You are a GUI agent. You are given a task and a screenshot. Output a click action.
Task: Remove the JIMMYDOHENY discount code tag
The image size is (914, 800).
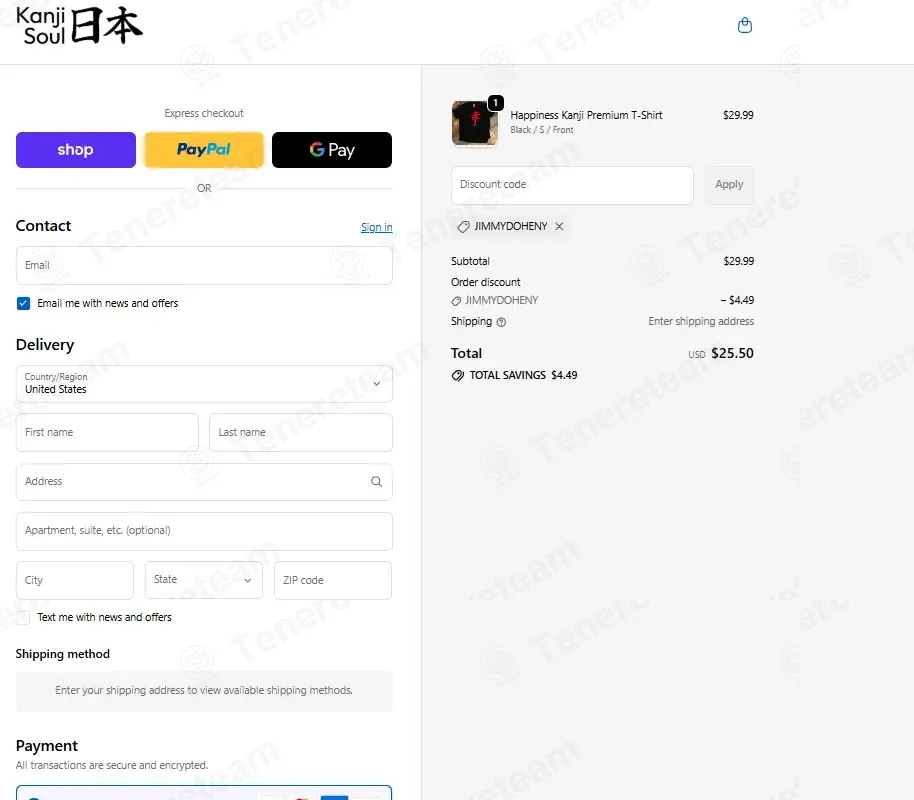[x=559, y=226]
